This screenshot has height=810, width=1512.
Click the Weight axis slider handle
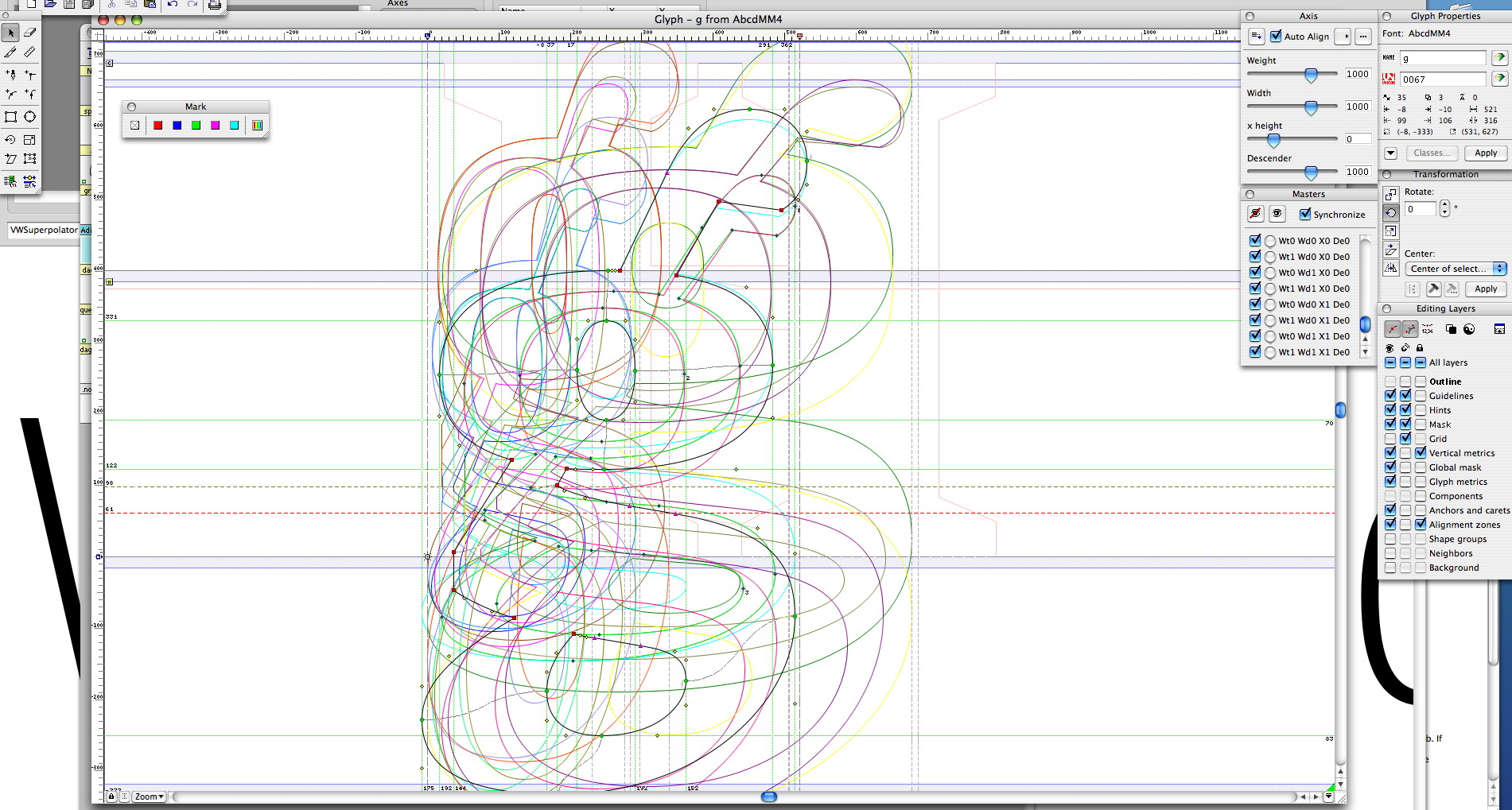click(1311, 75)
